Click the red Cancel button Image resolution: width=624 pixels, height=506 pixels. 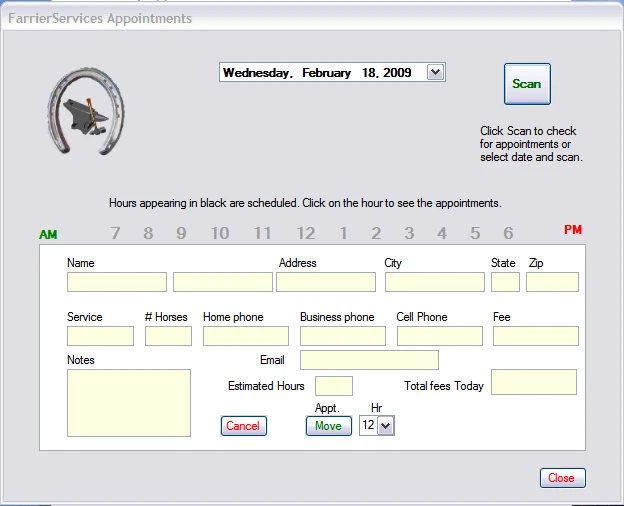click(x=244, y=426)
